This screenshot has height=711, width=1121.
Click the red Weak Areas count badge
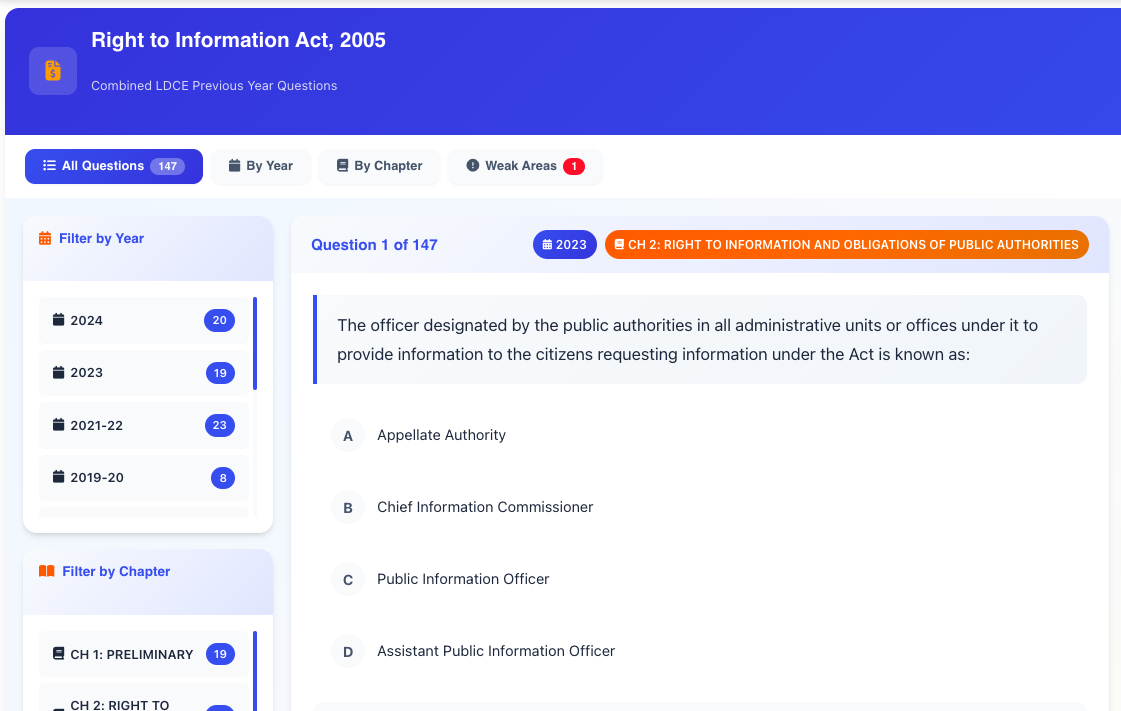pyautogui.click(x=574, y=166)
